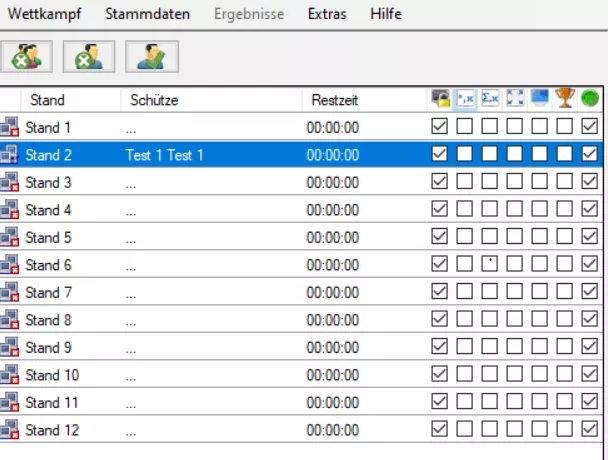This screenshot has width=608, height=460.
Task: Click the fullscreen arrows column header icon
Action: [515, 99]
